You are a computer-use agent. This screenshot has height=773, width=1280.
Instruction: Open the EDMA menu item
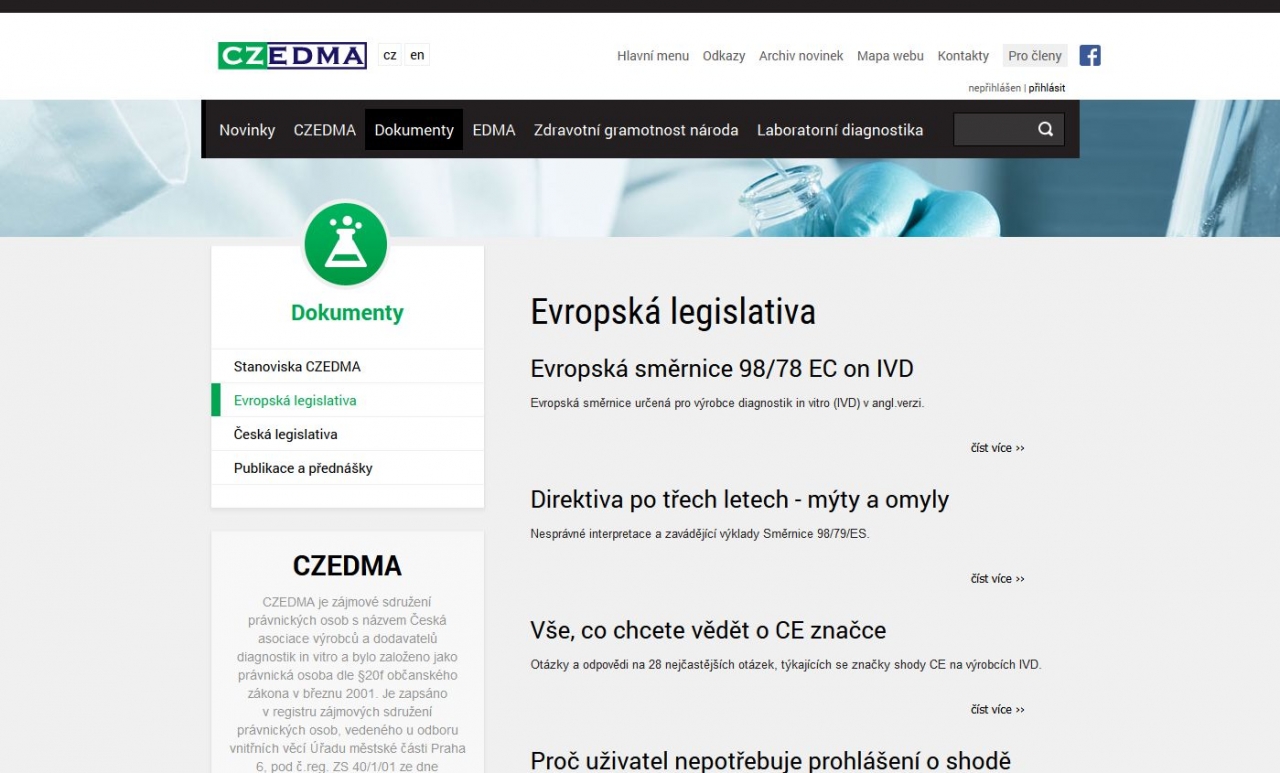pyautogui.click(x=494, y=130)
